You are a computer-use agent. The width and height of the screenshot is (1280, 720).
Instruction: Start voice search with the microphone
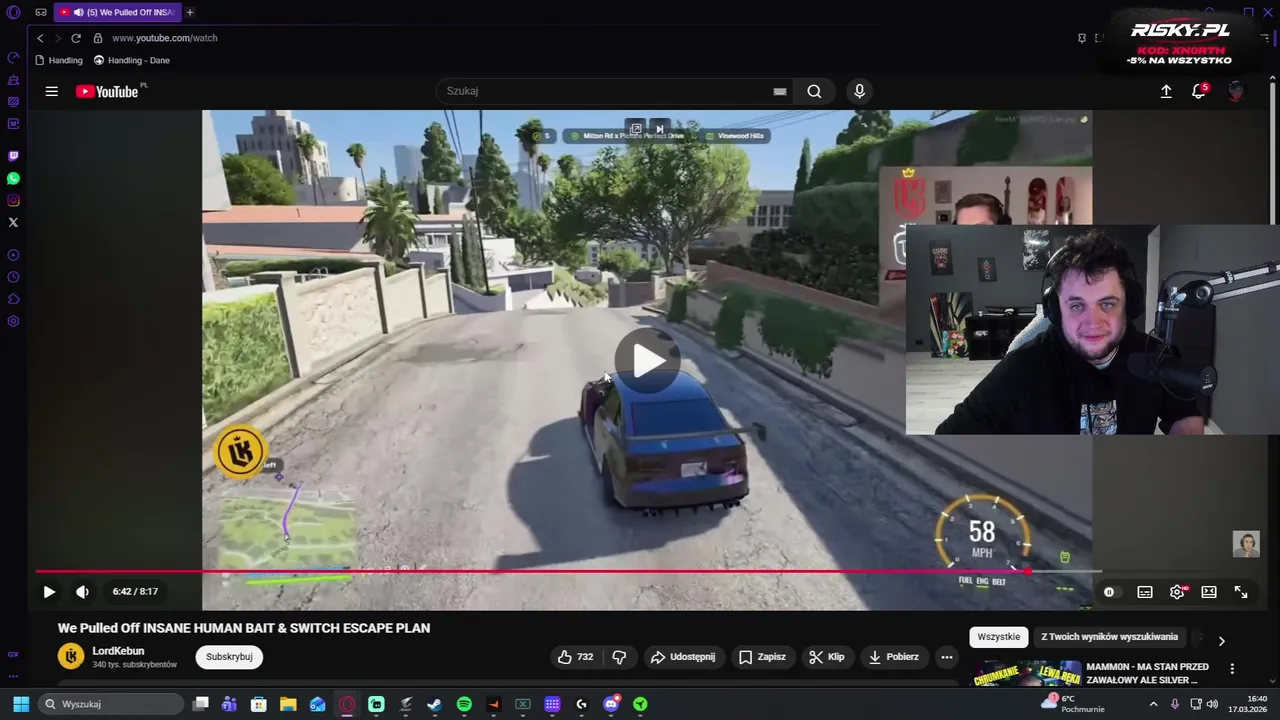(x=859, y=91)
